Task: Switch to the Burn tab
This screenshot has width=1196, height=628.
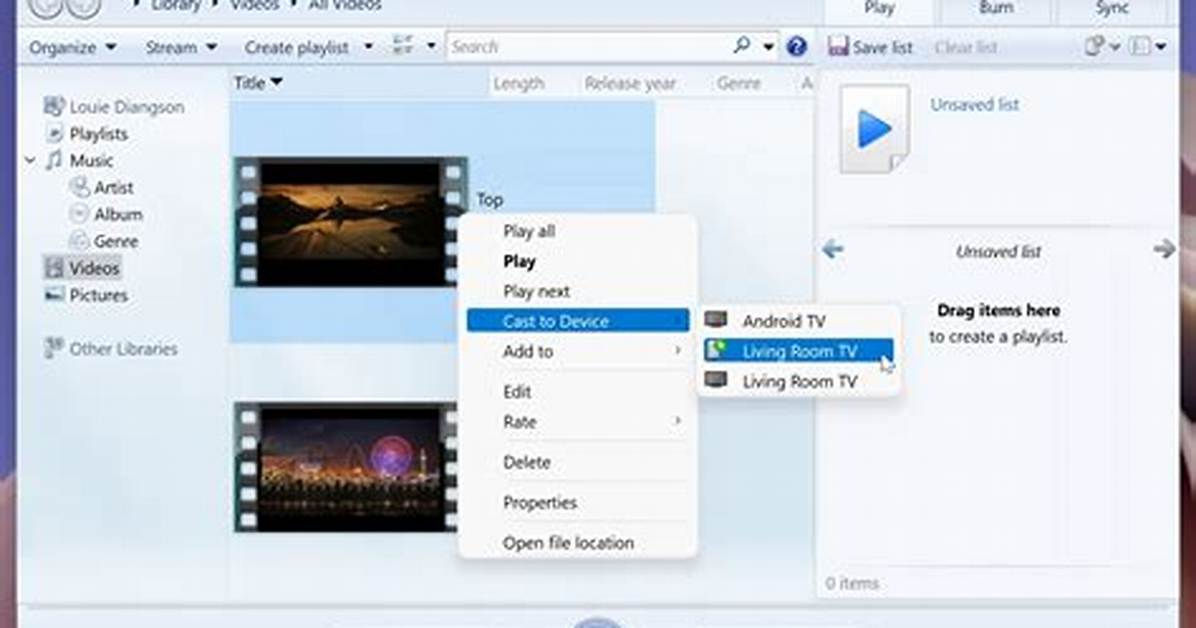Action: [995, 9]
